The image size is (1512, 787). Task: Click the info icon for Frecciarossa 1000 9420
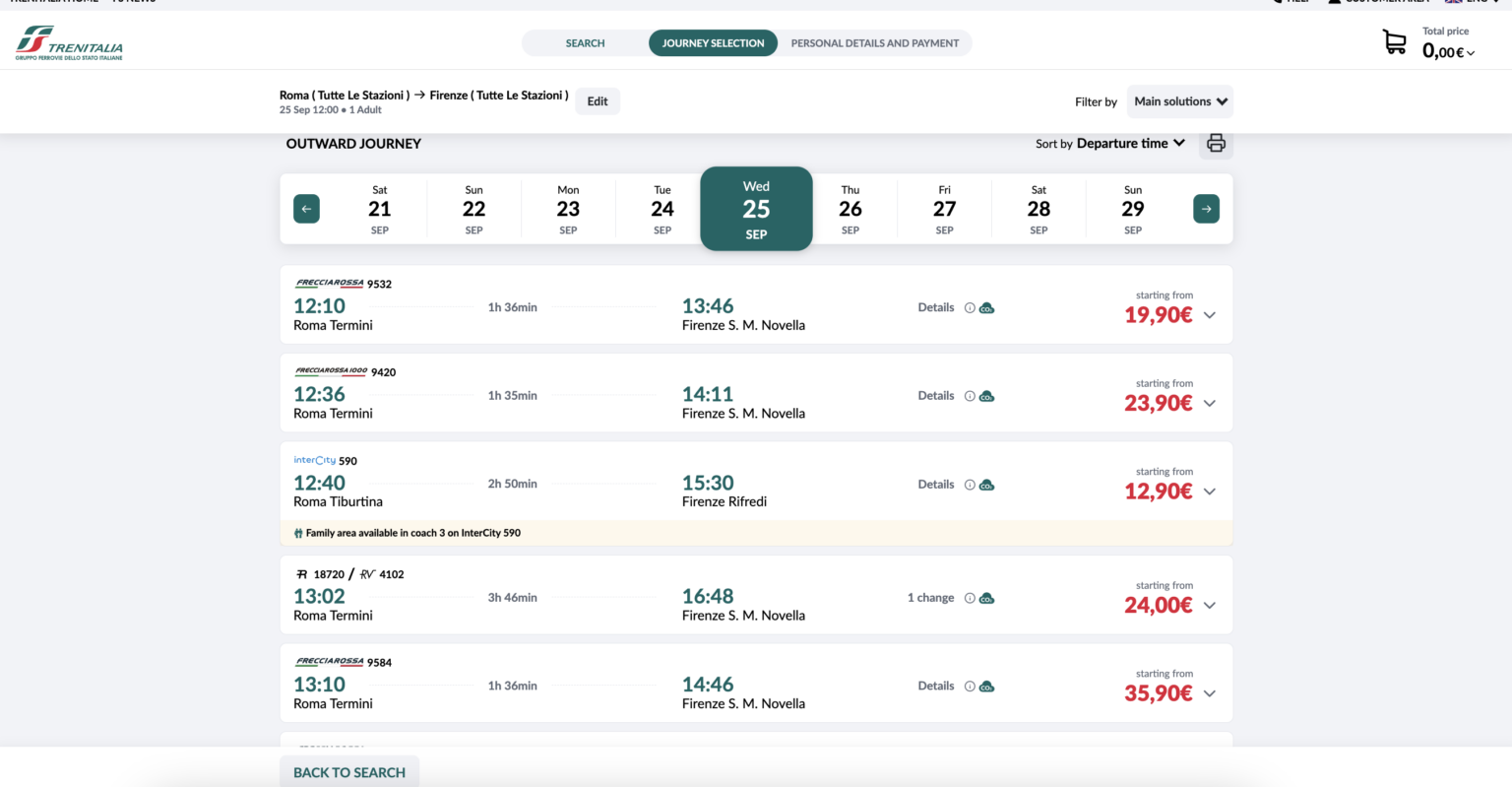point(968,395)
